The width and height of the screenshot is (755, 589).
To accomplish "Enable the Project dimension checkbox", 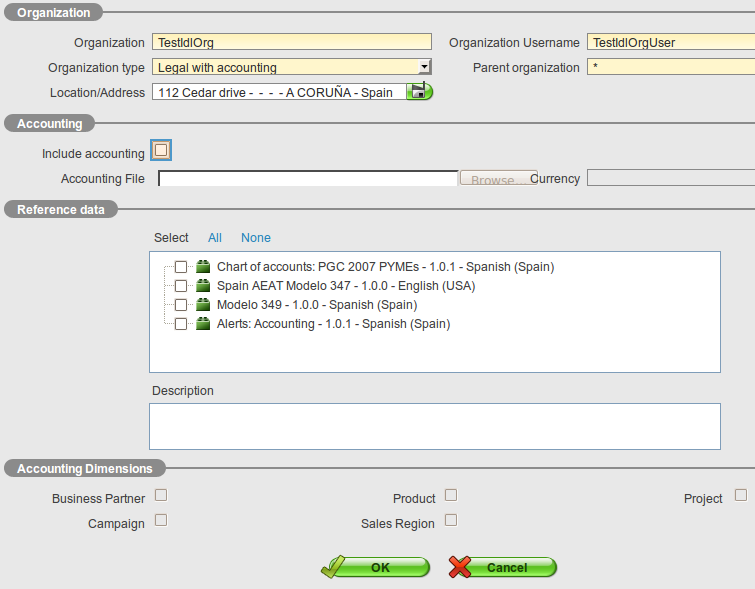I will [741, 495].
